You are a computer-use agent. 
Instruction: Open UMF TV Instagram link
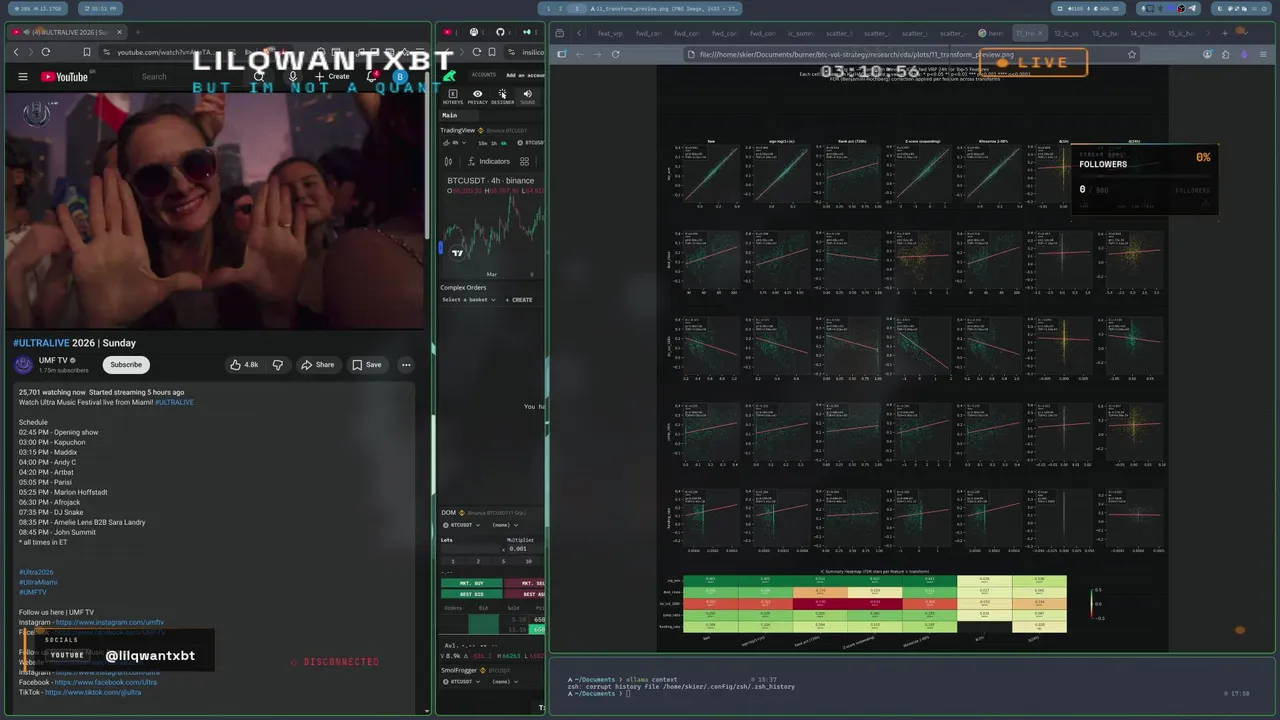(x=110, y=622)
